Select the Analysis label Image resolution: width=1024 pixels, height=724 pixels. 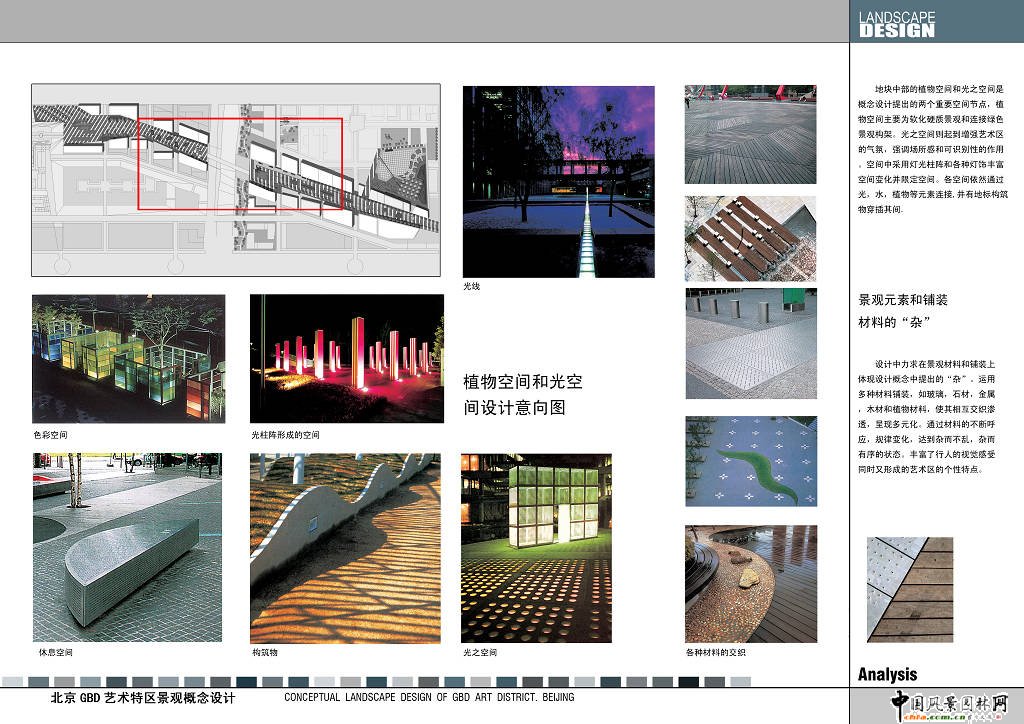(x=887, y=674)
